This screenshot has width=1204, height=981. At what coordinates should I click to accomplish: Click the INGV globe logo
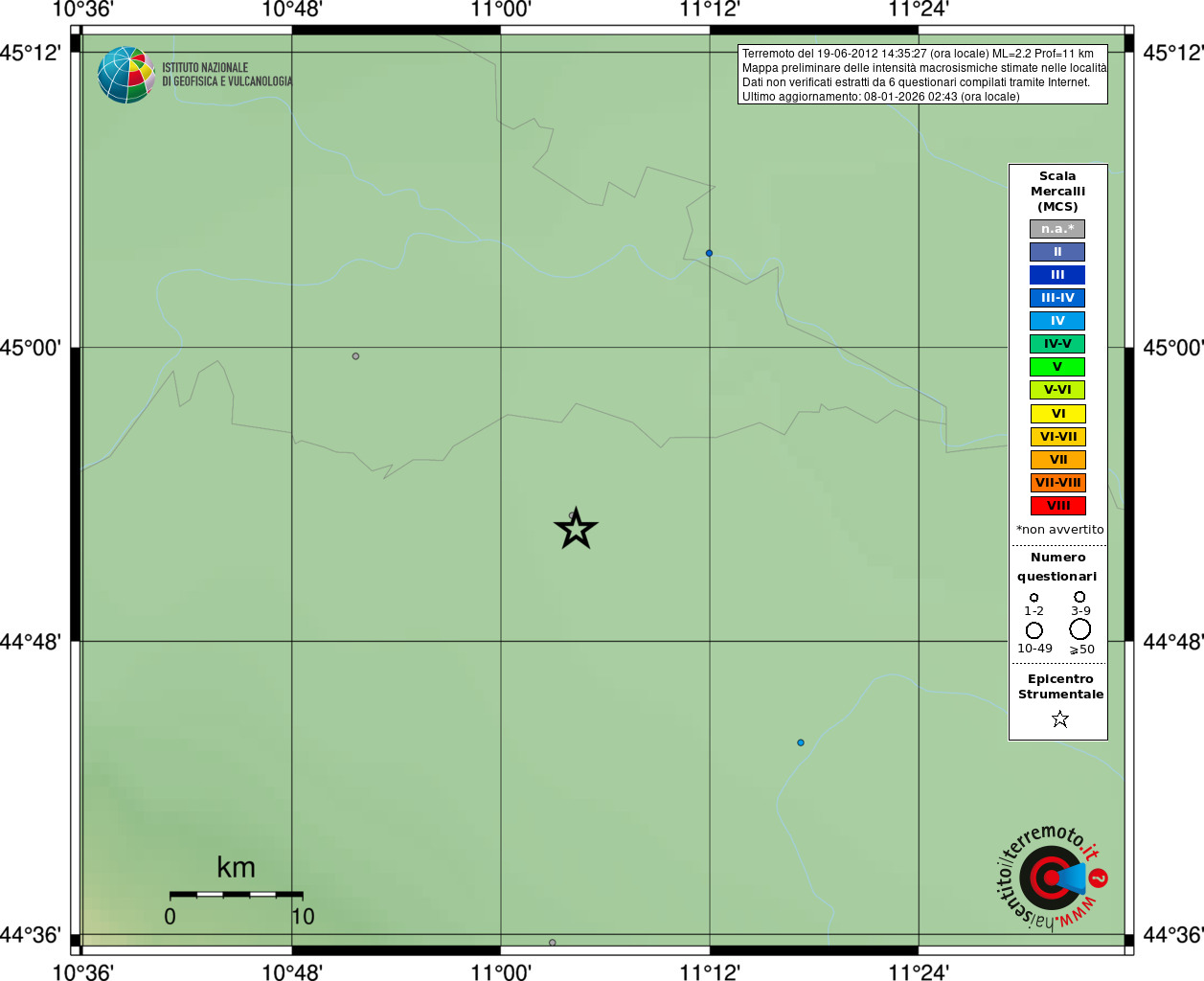[126, 75]
